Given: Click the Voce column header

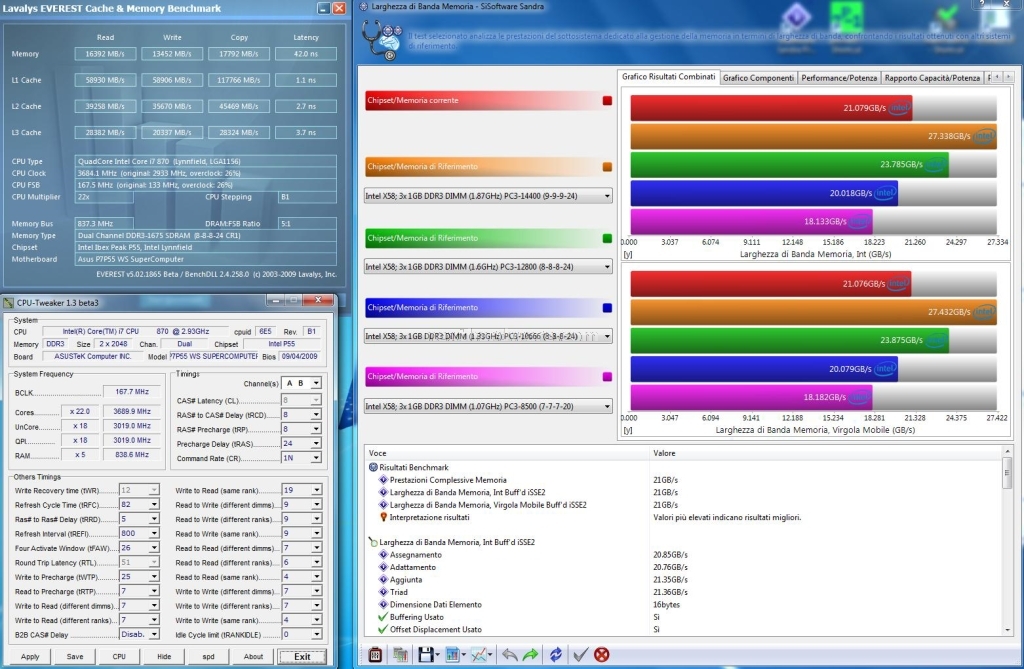Looking at the screenshot, I should point(507,453).
